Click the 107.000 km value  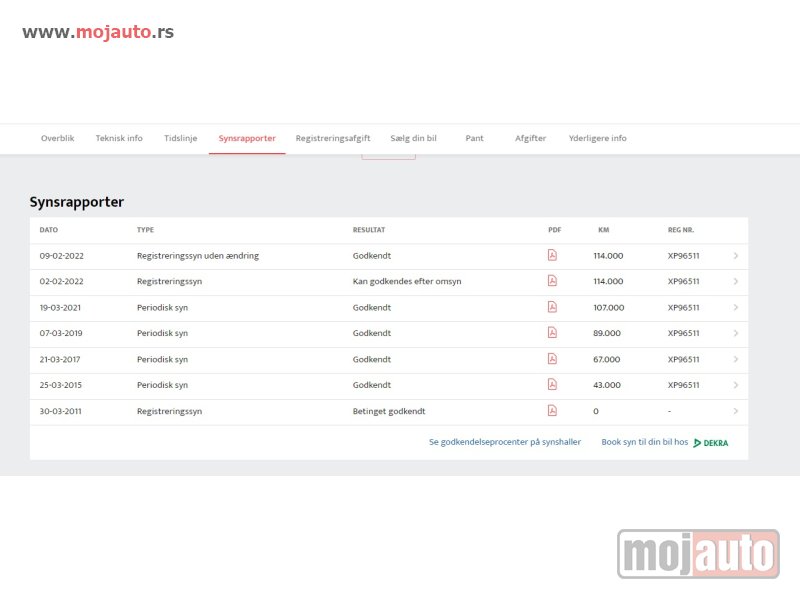coord(609,308)
